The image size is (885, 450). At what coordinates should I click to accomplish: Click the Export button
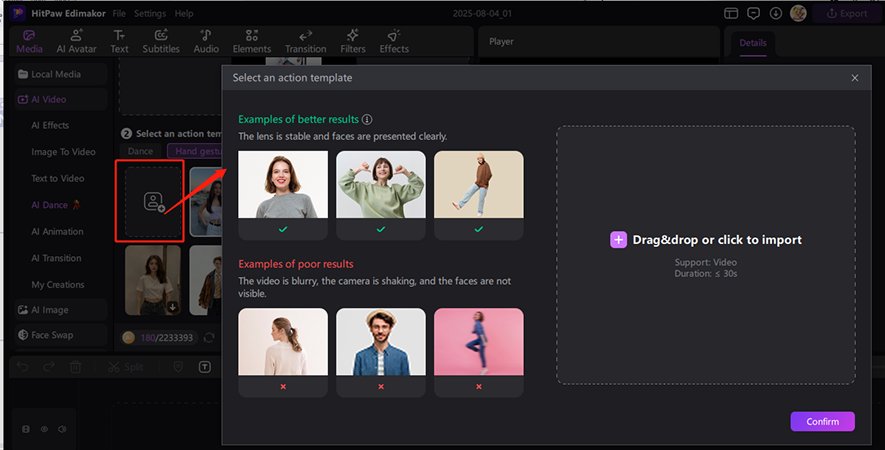846,14
